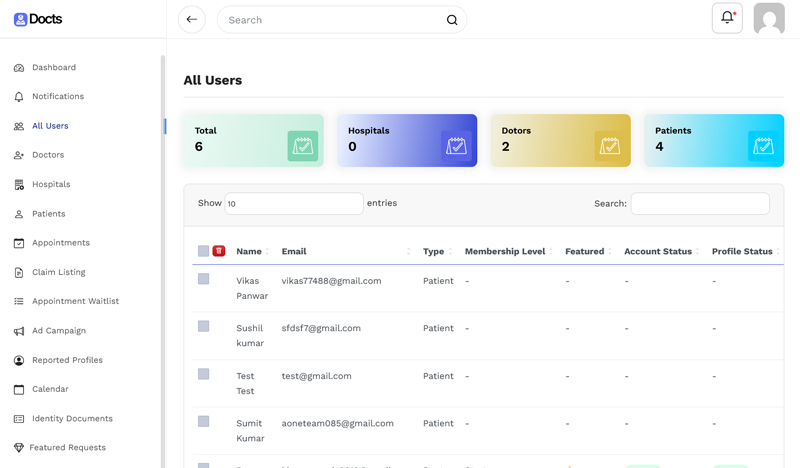Click the Identity Documents card icon
Viewport: 800px width, 468px height.
point(19,419)
